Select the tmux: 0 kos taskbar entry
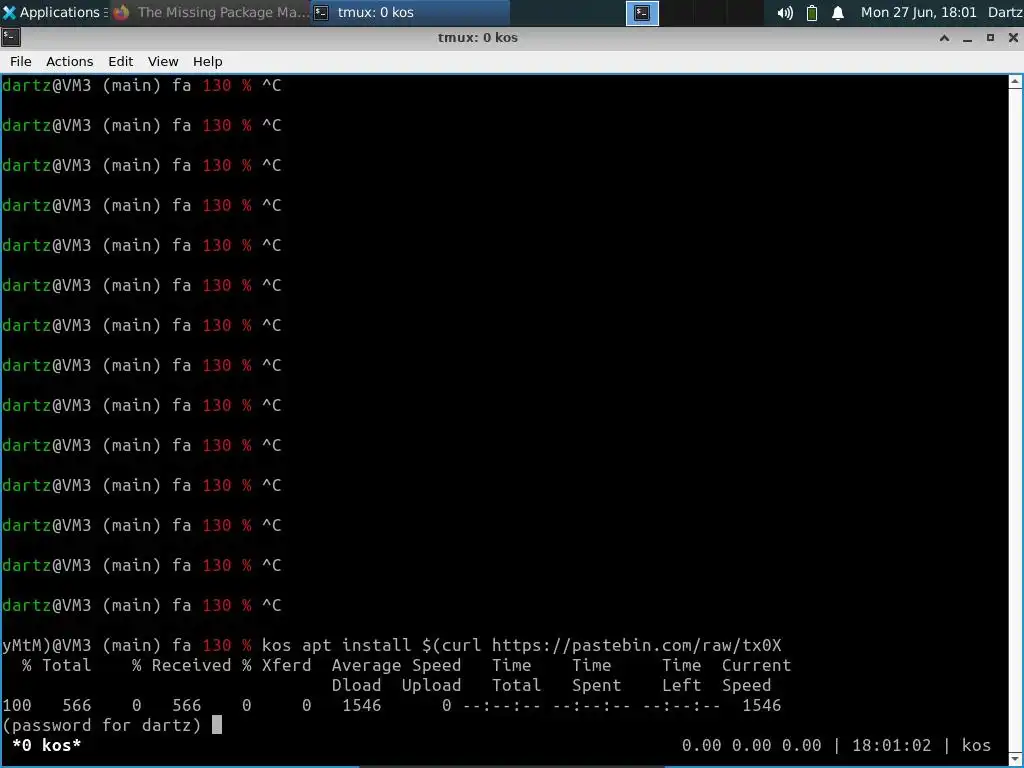Screen dimensions: 1024x768 410,12
